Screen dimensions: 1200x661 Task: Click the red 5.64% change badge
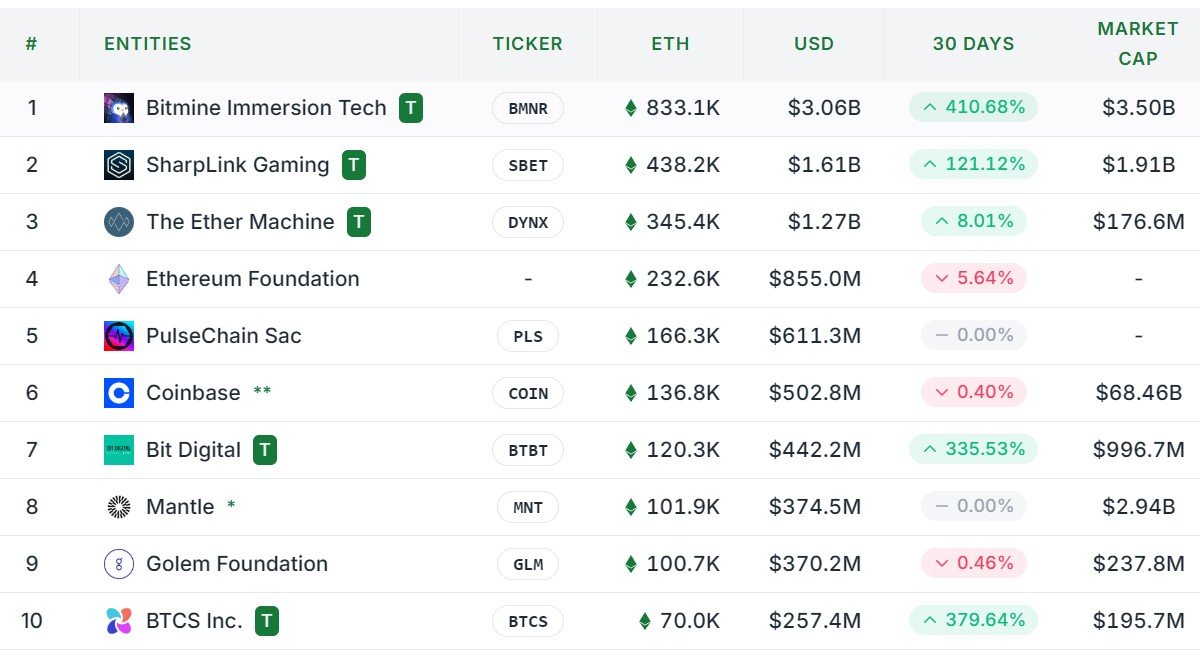[973, 278]
